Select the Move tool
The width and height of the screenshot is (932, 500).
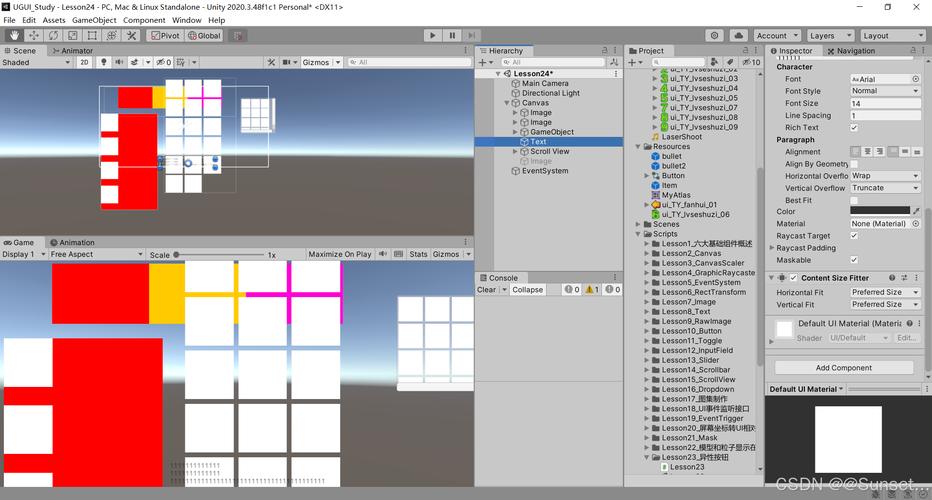coord(33,36)
